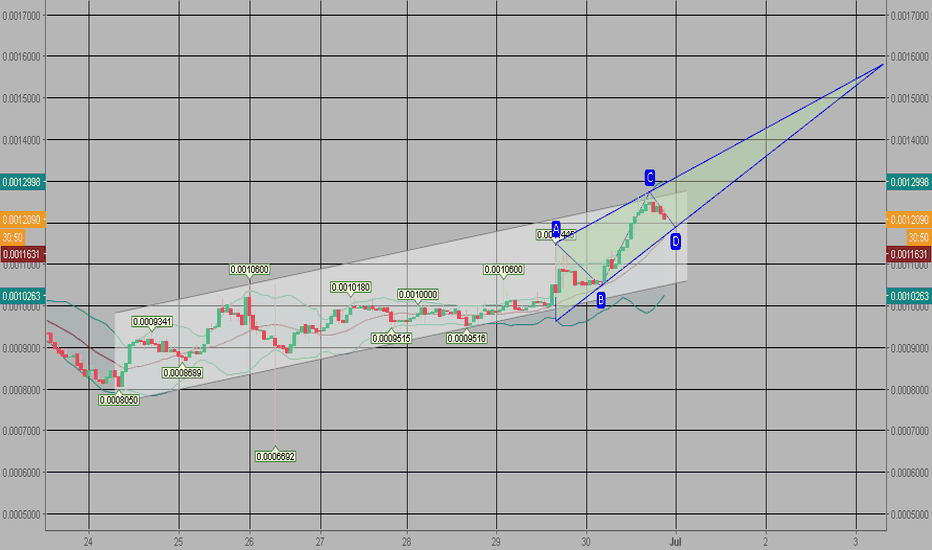
Task: Click the 0.0014000 level on right price axis
Action: [909, 140]
